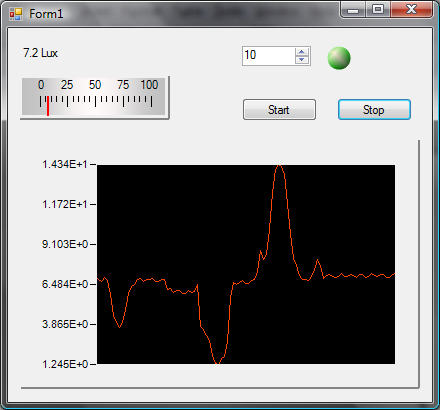Maximize the Form1 window
Image resolution: width=440 pixels, height=410 pixels.
click(378, 9)
